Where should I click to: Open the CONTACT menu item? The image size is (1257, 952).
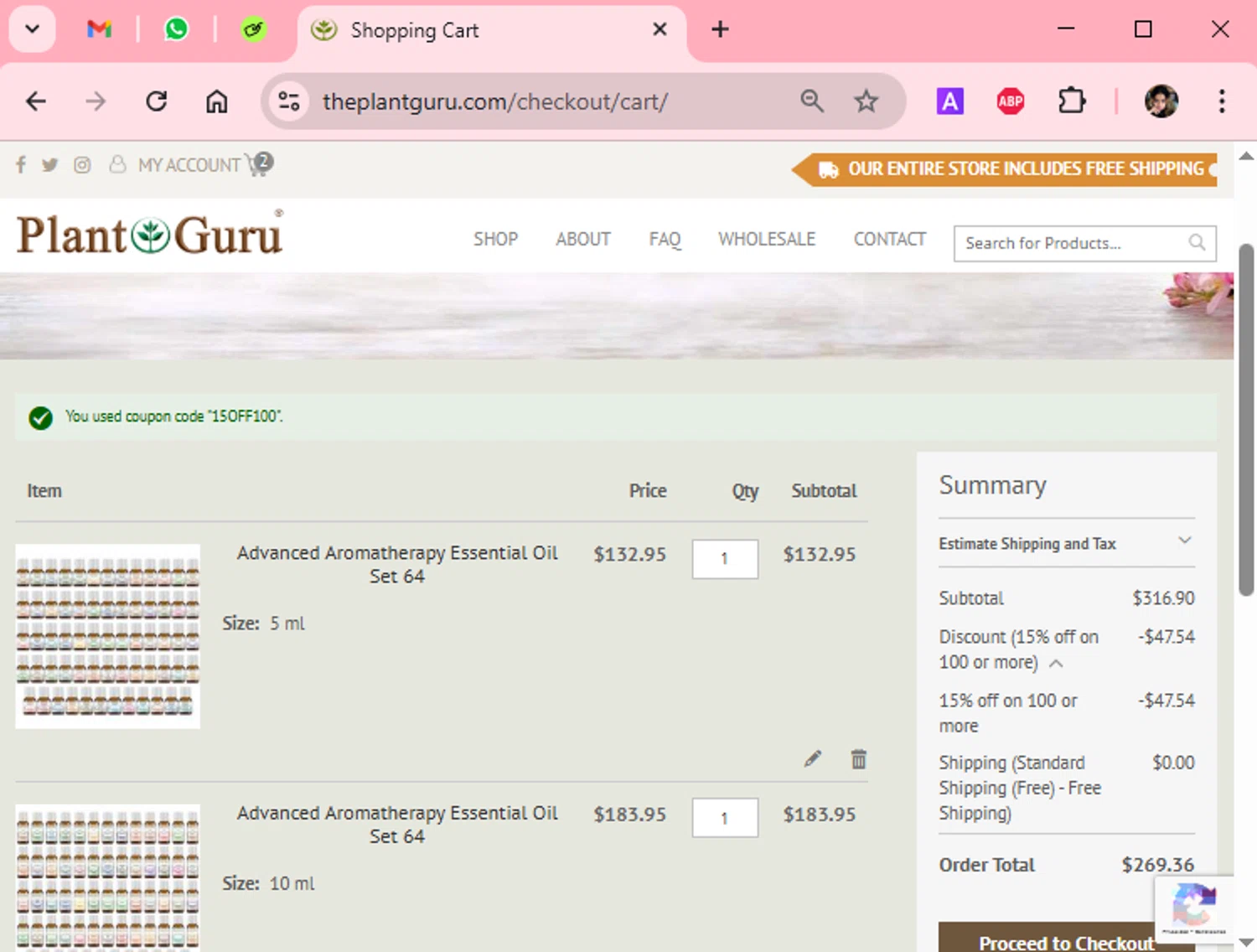tap(889, 240)
